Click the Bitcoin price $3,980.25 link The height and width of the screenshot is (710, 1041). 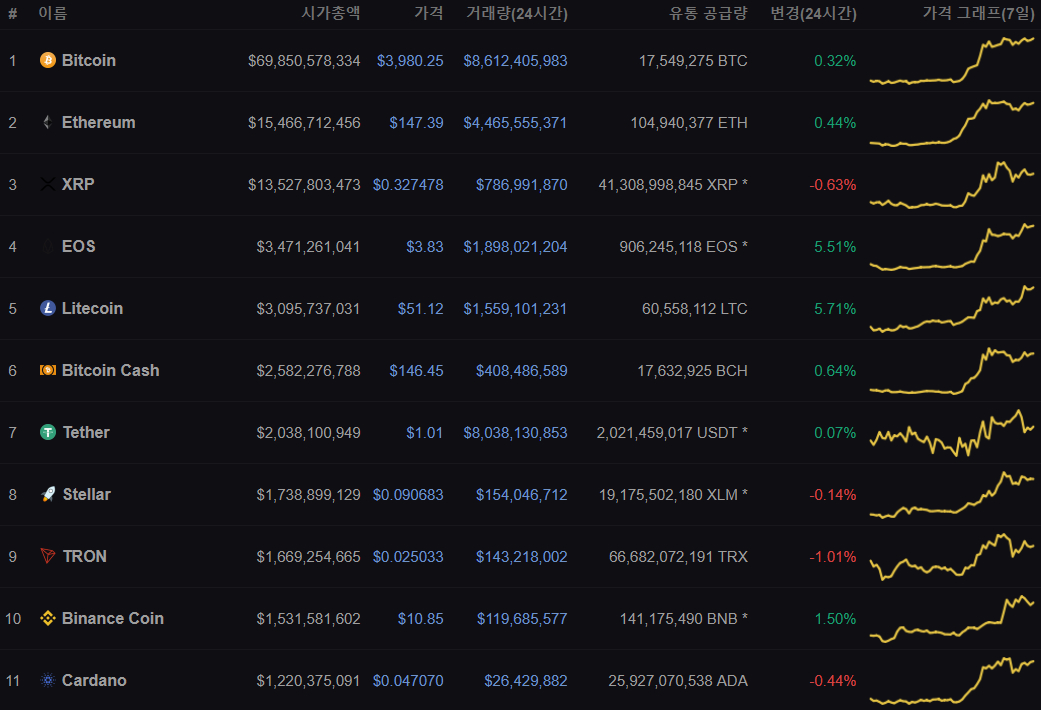pyautogui.click(x=410, y=60)
